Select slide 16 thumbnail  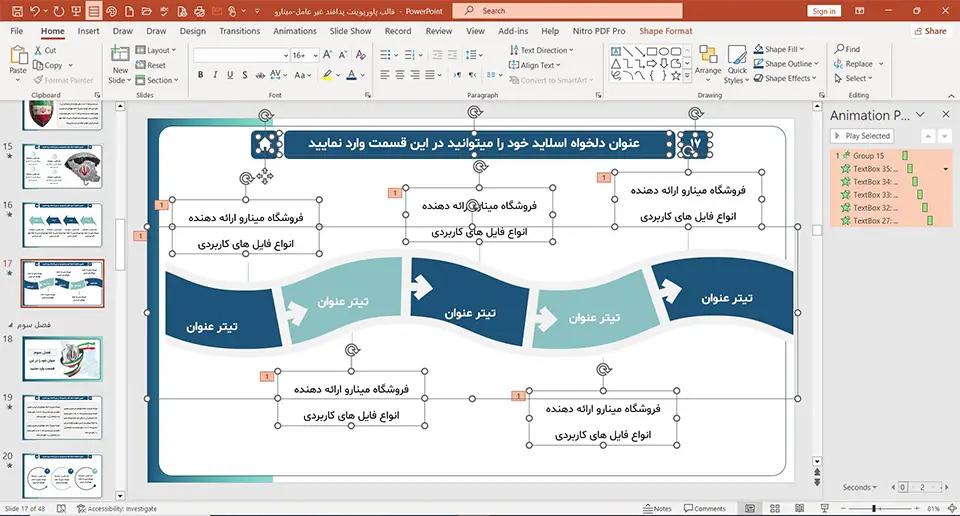[x=62, y=225]
